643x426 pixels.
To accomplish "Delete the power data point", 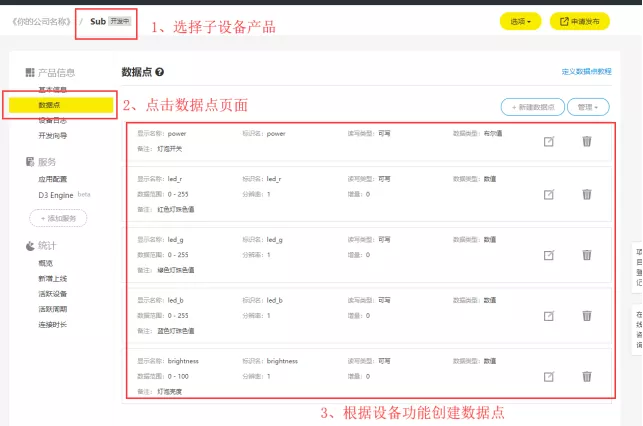I will point(587,141).
